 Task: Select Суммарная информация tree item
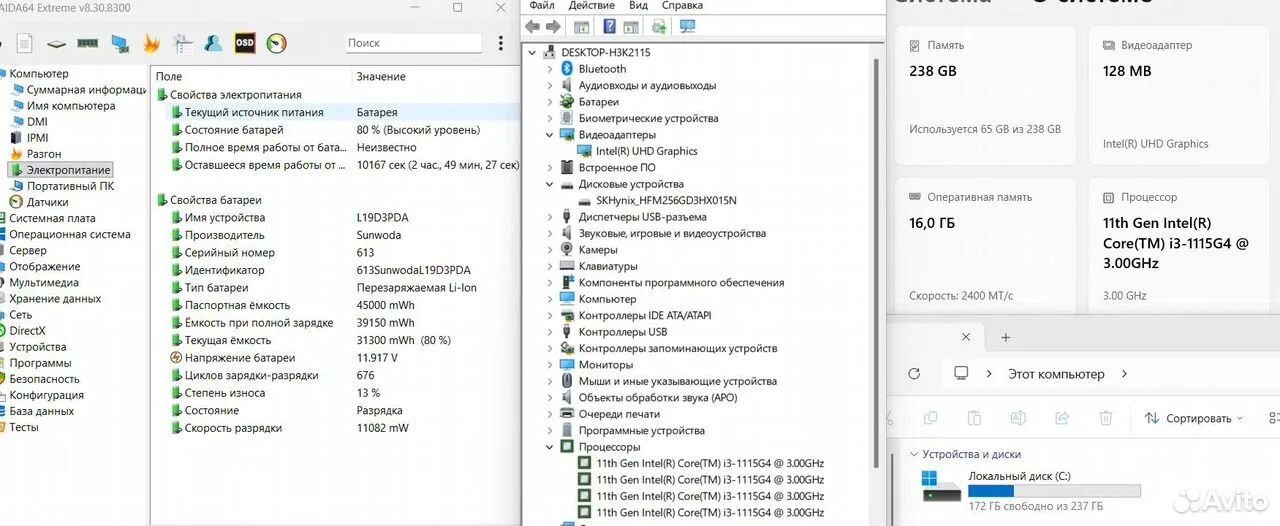tap(78, 90)
